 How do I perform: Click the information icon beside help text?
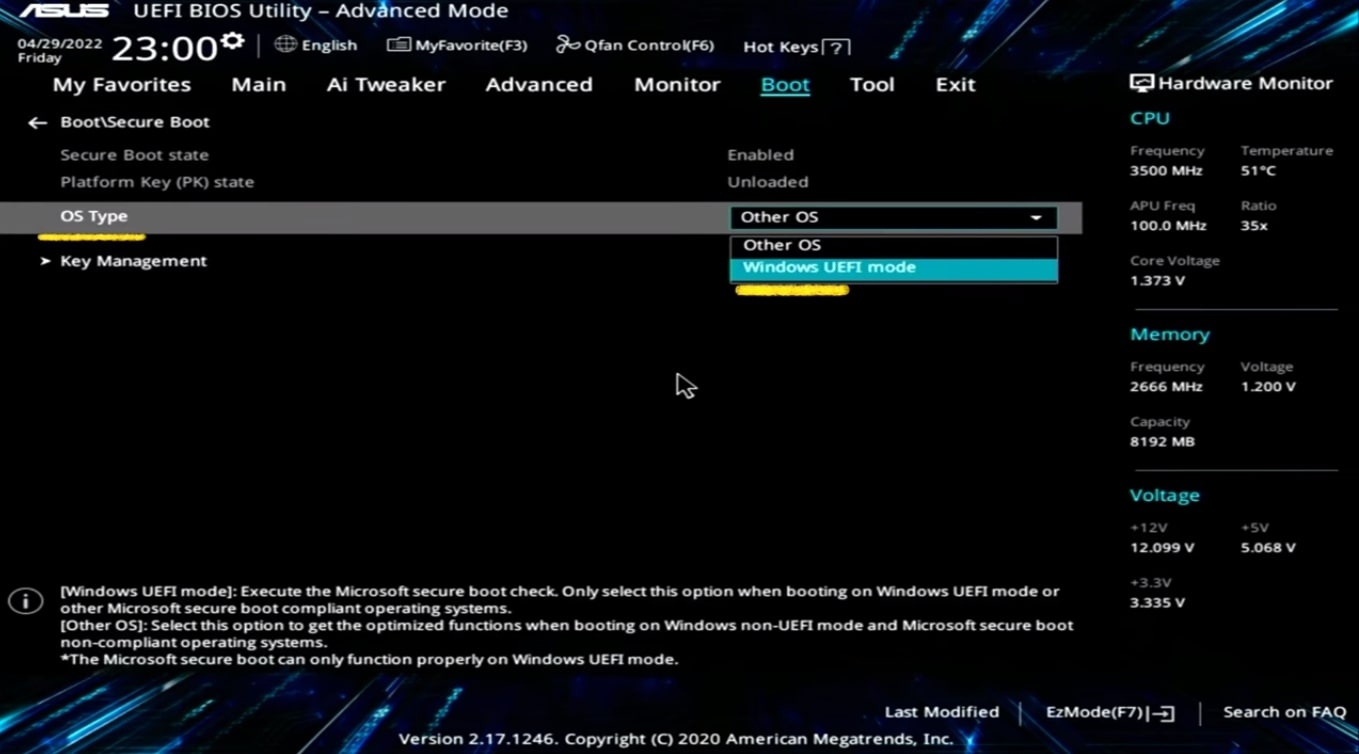[x=25, y=601]
